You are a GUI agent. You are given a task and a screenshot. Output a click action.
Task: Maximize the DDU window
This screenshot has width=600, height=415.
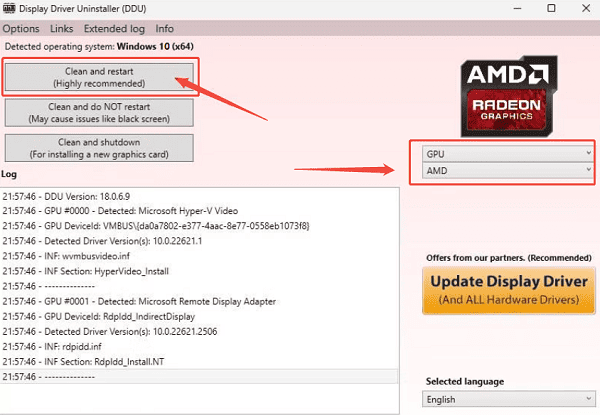[x=550, y=9]
